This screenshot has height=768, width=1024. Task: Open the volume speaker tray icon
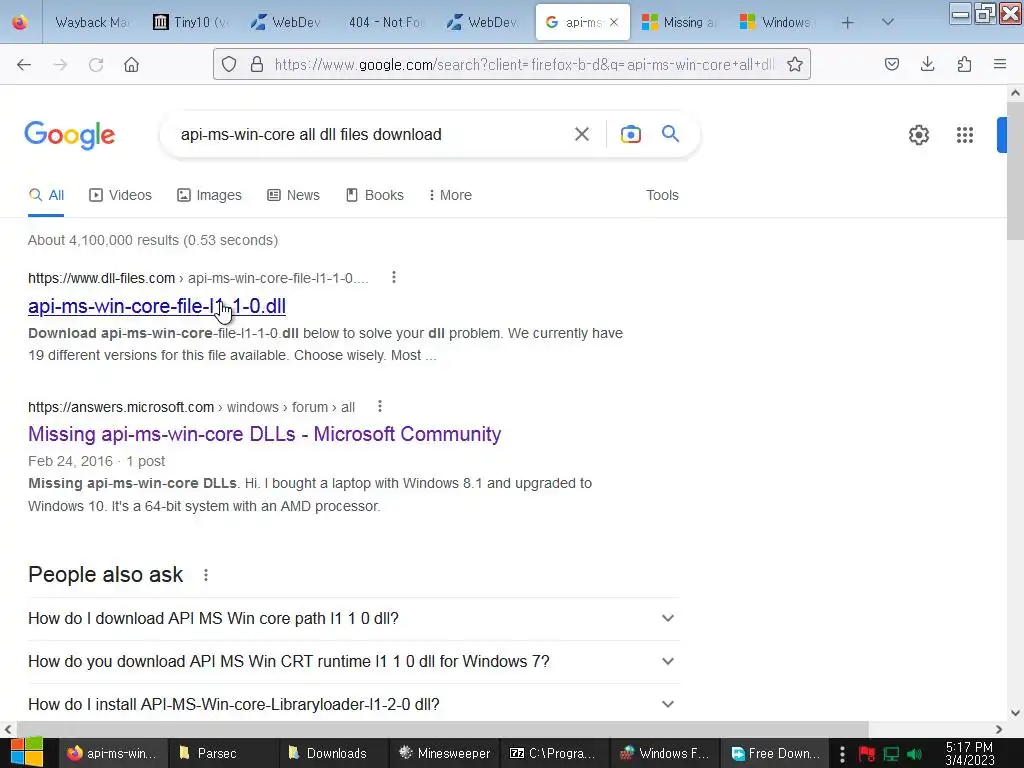pyautogui.click(x=914, y=754)
